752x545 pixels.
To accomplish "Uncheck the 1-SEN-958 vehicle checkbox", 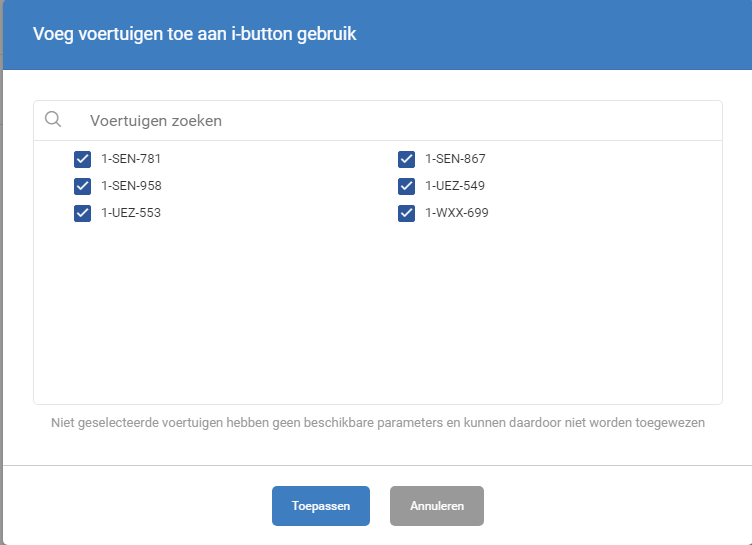I will [x=82, y=186].
